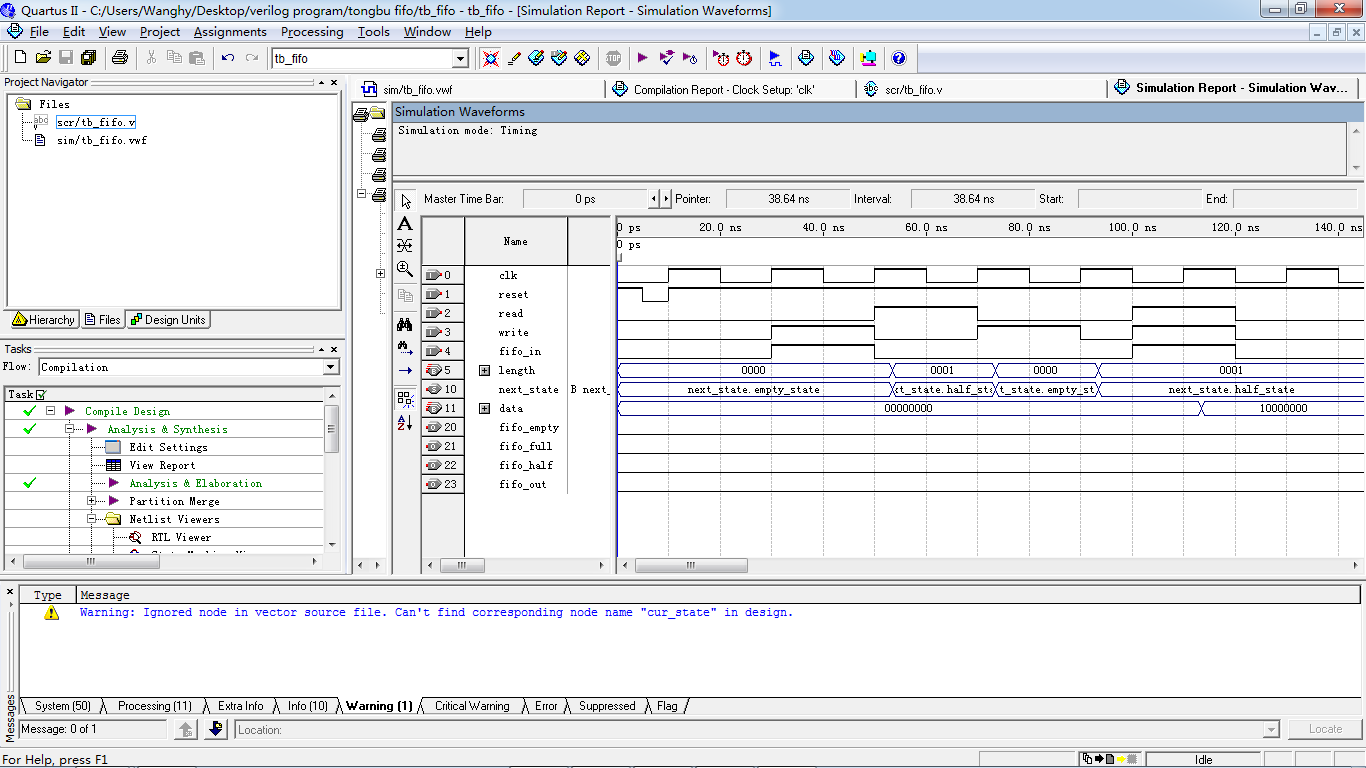
Task: Toggle the Task column header checkbox
Action: click(x=41, y=395)
